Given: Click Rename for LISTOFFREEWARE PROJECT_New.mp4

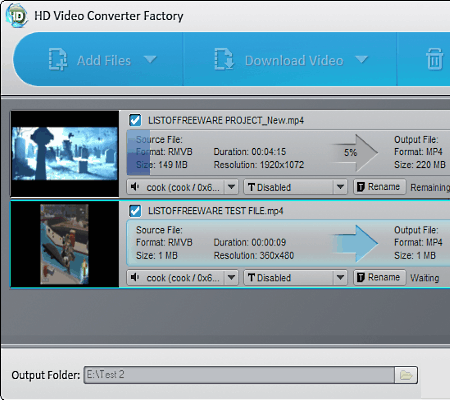Looking at the screenshot, I should pos(379,187).
